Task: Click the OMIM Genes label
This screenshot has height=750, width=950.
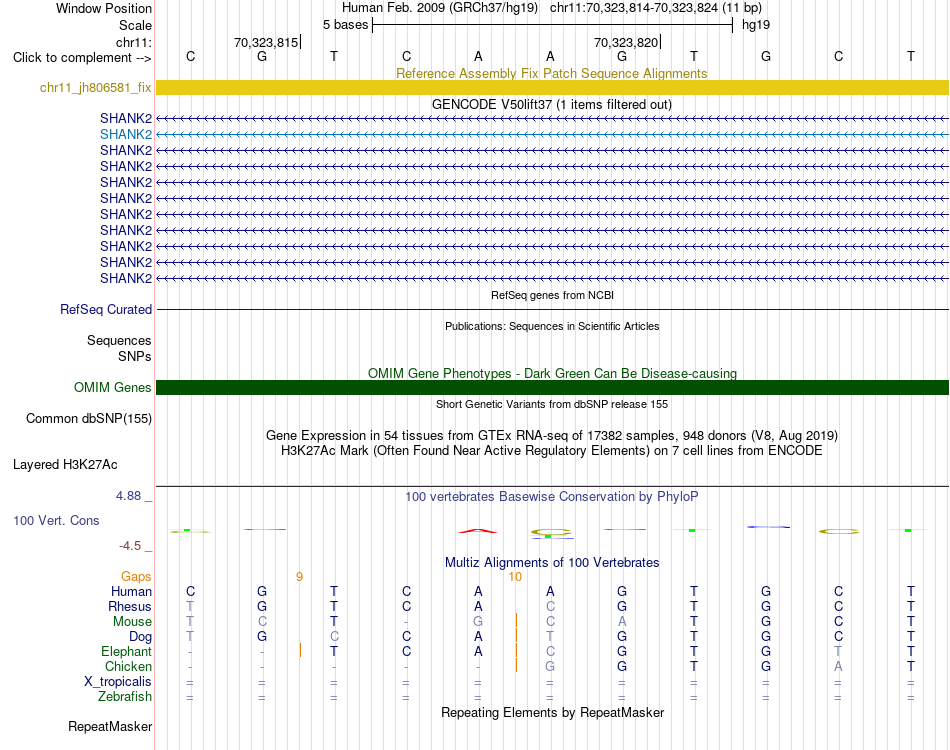Action: (x=112, y=387)
